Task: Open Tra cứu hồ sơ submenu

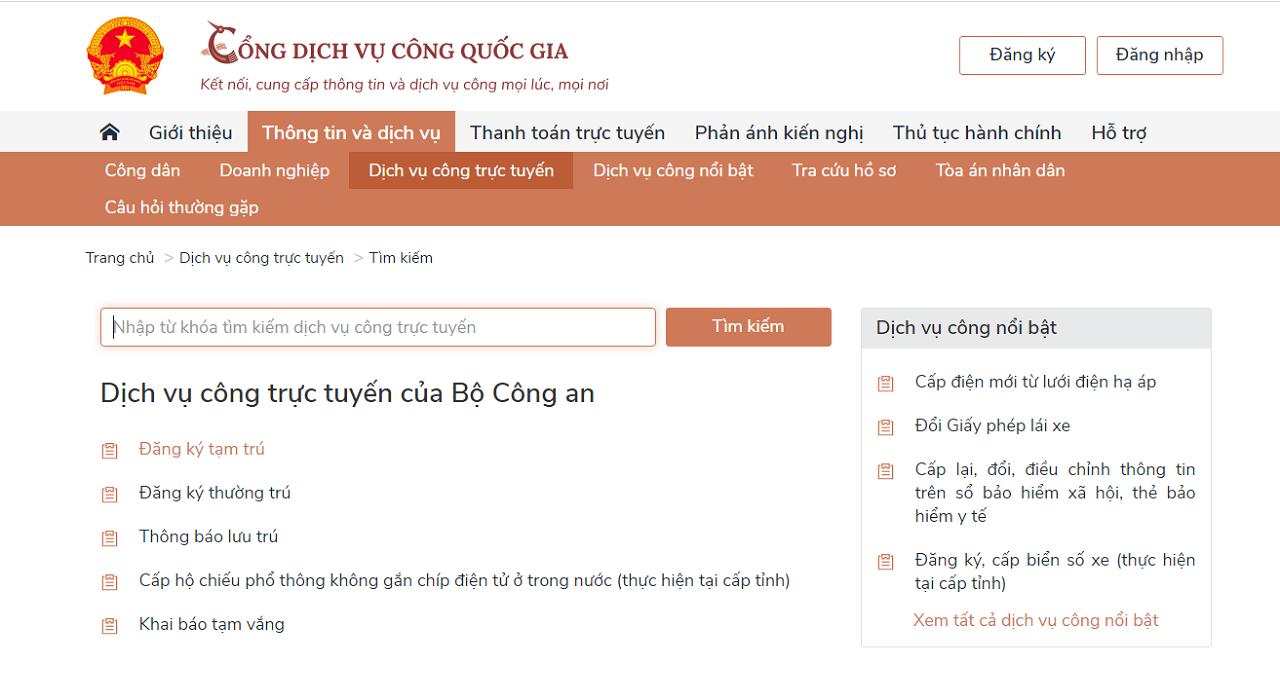Action: [844, 170]
